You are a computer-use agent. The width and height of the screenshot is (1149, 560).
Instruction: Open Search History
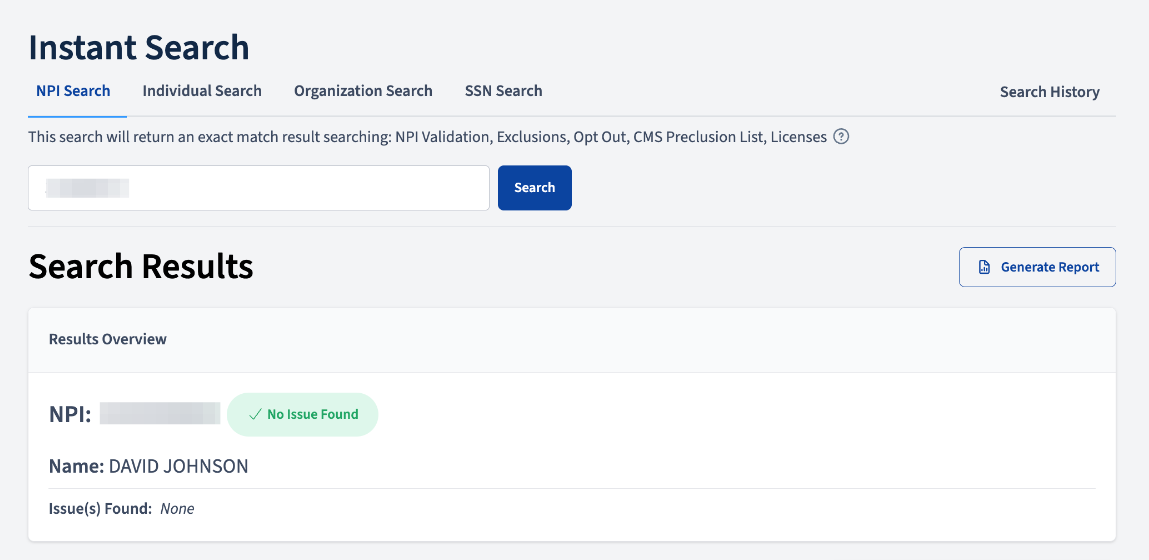pyautogui.click(x=1049, y=92)
